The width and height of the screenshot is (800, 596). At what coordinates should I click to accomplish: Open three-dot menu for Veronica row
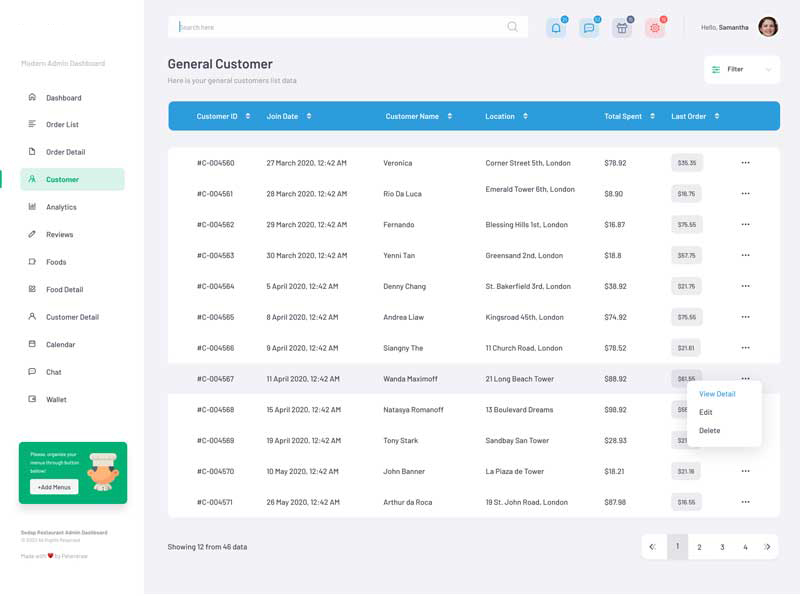tap(745, 162)
